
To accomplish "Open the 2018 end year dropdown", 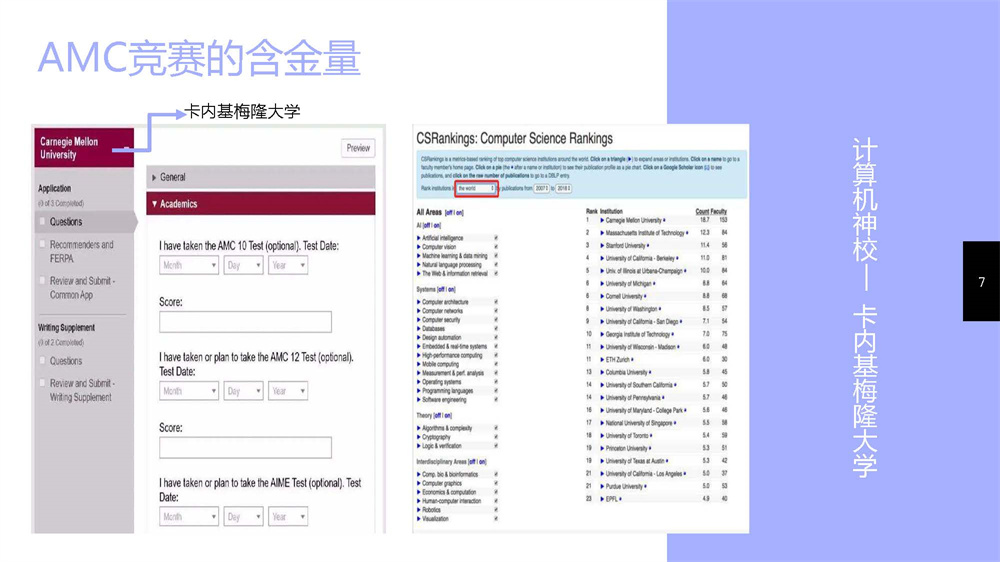I will (x=564, y=189).
